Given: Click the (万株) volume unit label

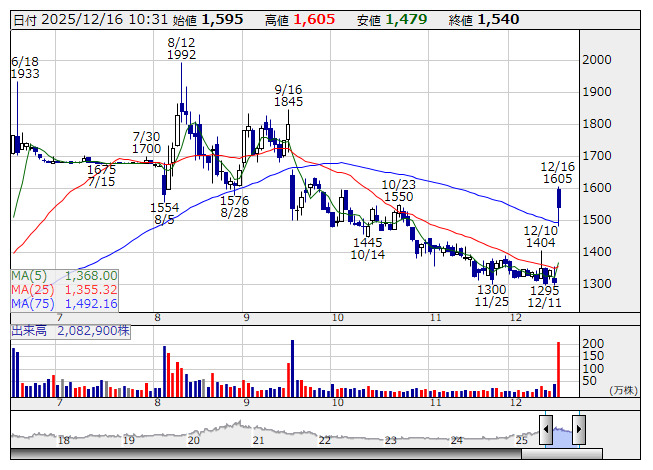Looking at the screenshot, I should pos(623,390).
